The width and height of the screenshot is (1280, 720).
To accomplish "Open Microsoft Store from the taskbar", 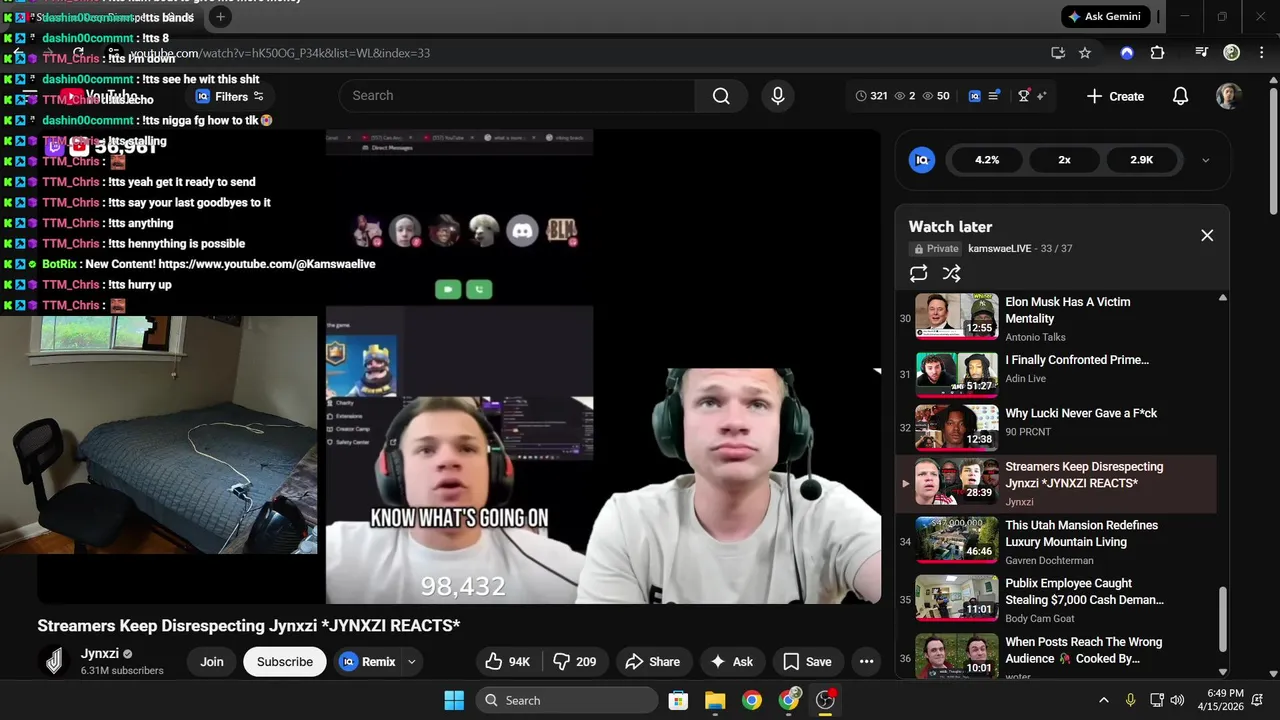I will point(678,700).
